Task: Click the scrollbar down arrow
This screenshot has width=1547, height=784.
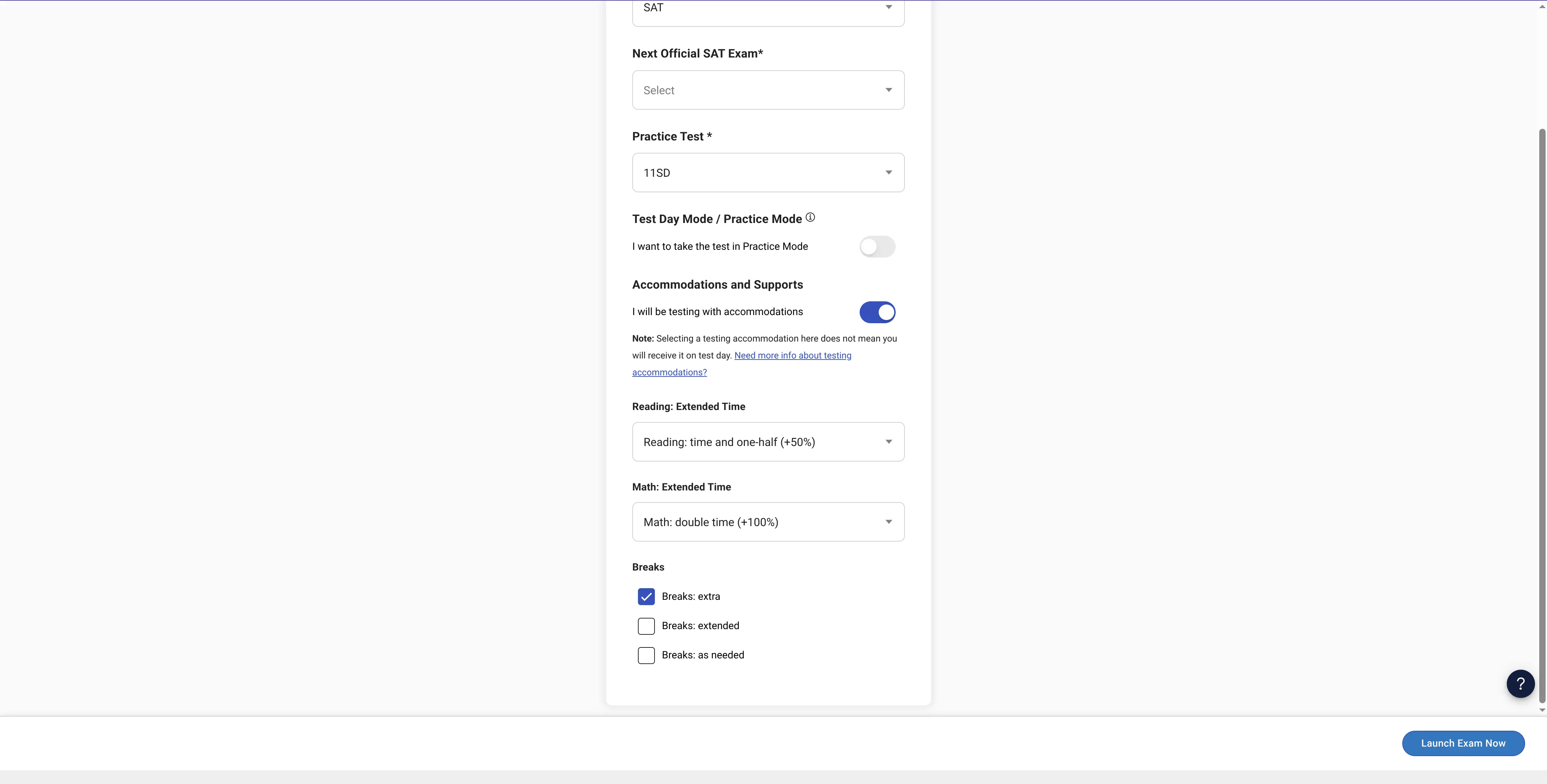Action: (1542, 710)
